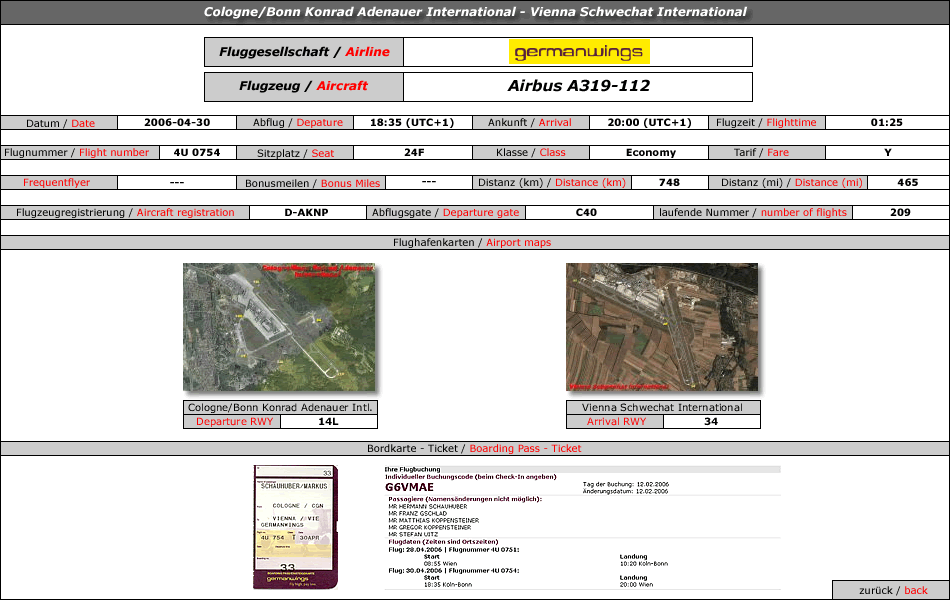Click flight number 4U 0754
This screenshot has height=600, width=950.
(197, 153)
